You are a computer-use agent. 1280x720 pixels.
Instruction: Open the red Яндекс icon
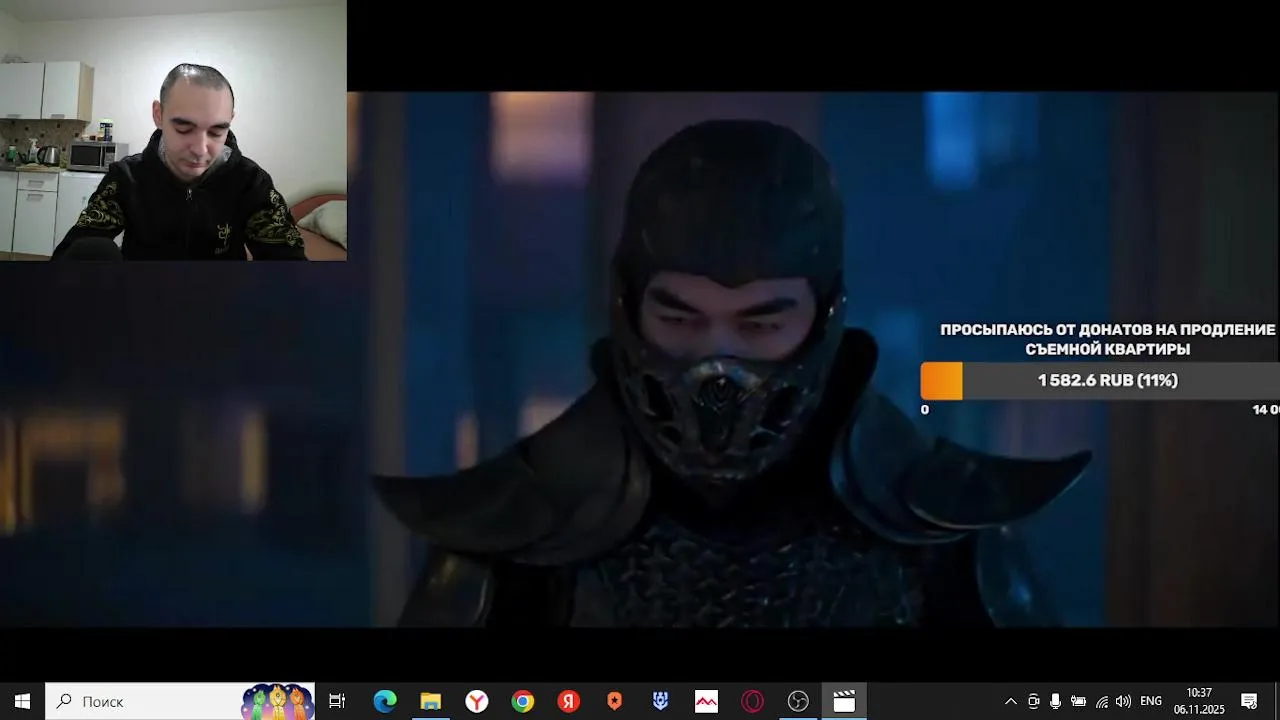click(569, 701)
